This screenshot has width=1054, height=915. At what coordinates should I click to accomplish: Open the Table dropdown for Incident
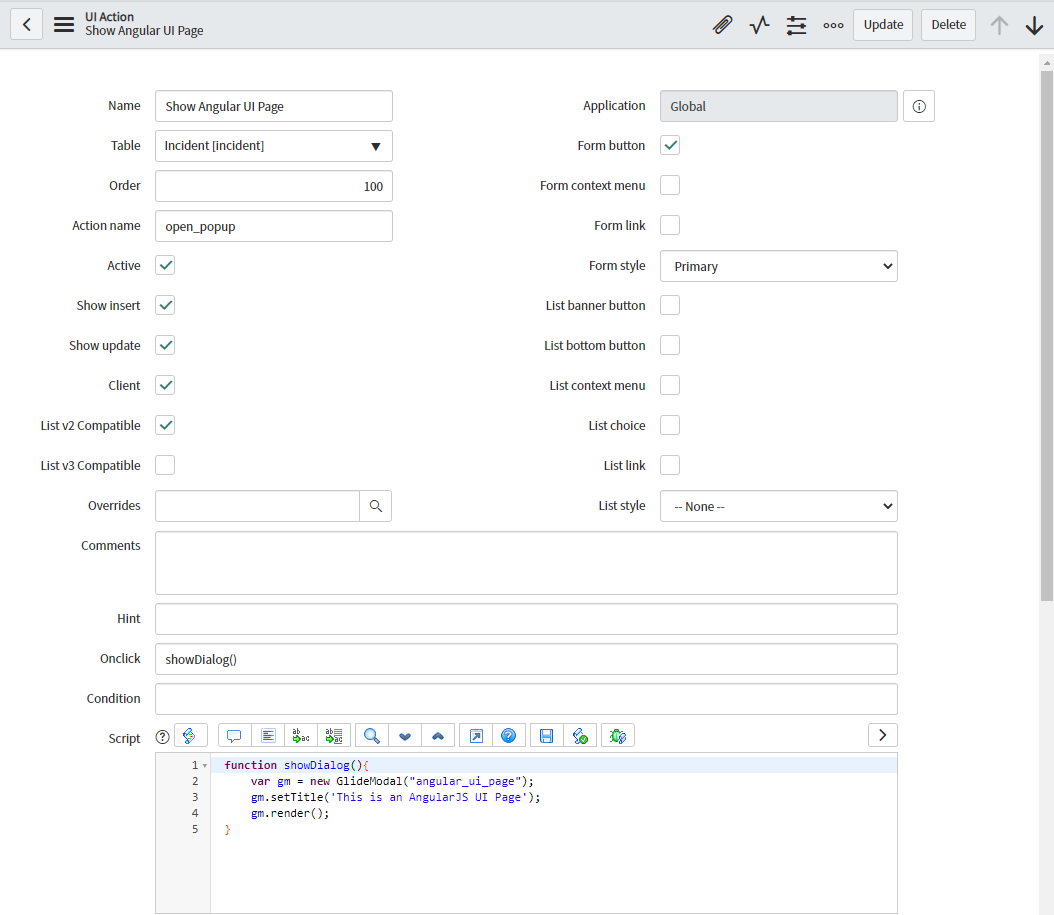tap(273, 145)
